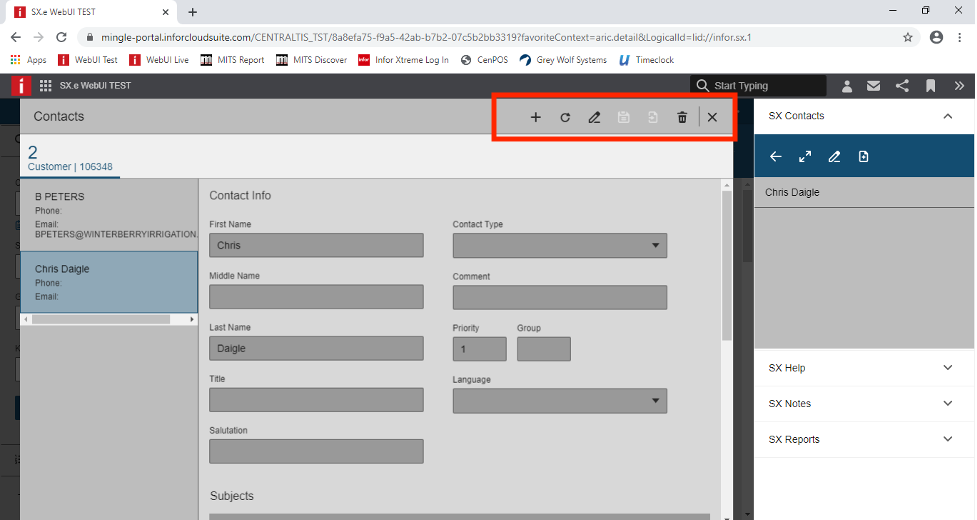Refresh the Contacts panel
Image resolution: width=977 pixels, height=520 pixels.
point(565,117)
